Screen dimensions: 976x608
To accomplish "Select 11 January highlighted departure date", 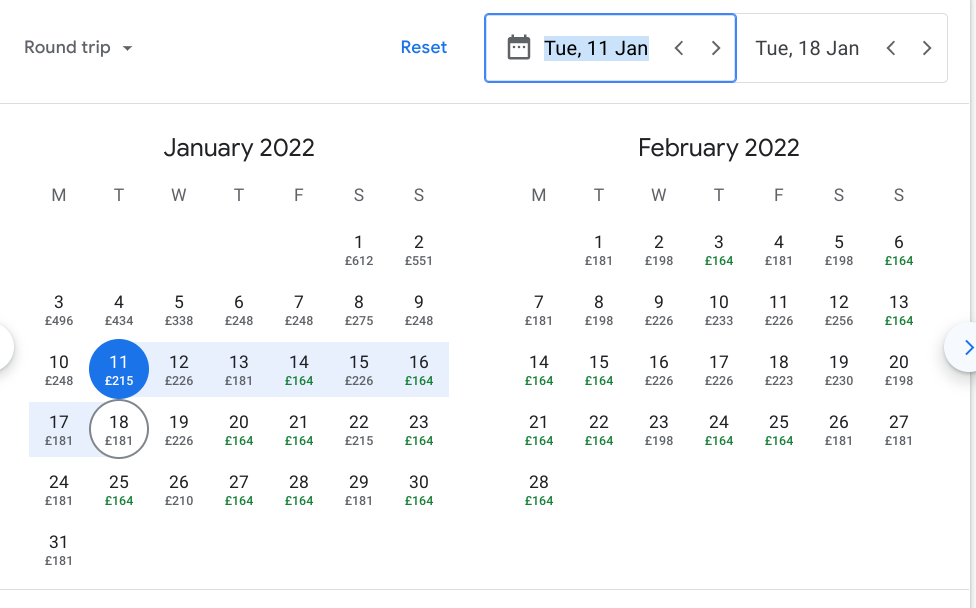I will [x=119, y=369].
